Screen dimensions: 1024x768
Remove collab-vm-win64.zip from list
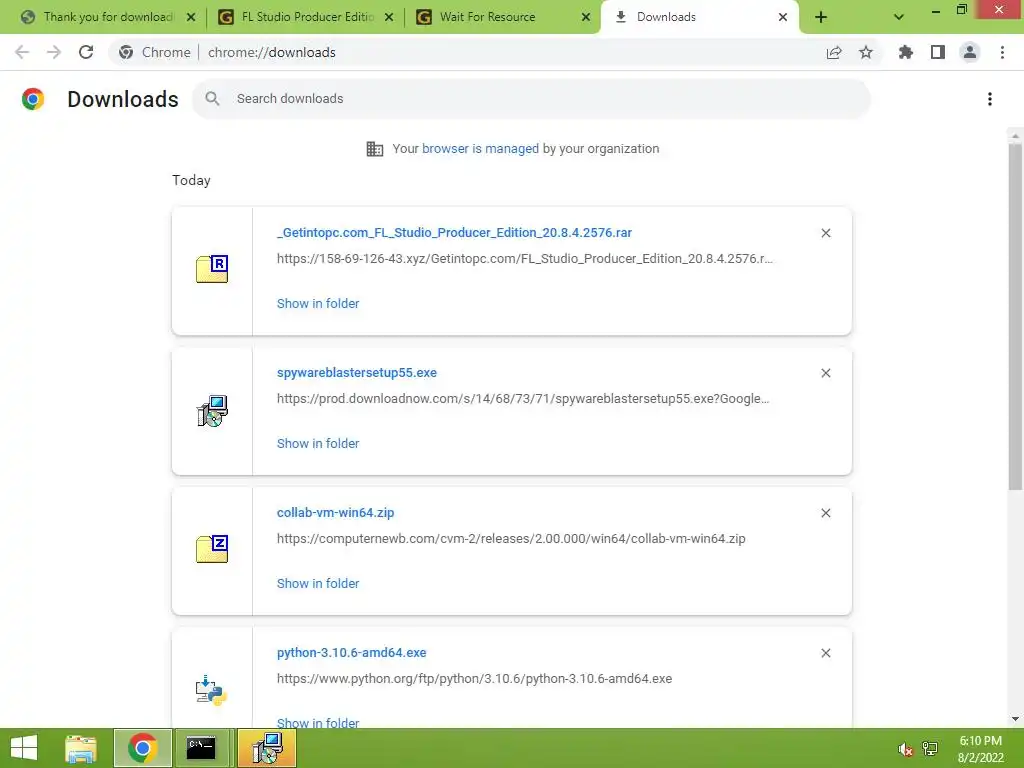pos(825,513)
